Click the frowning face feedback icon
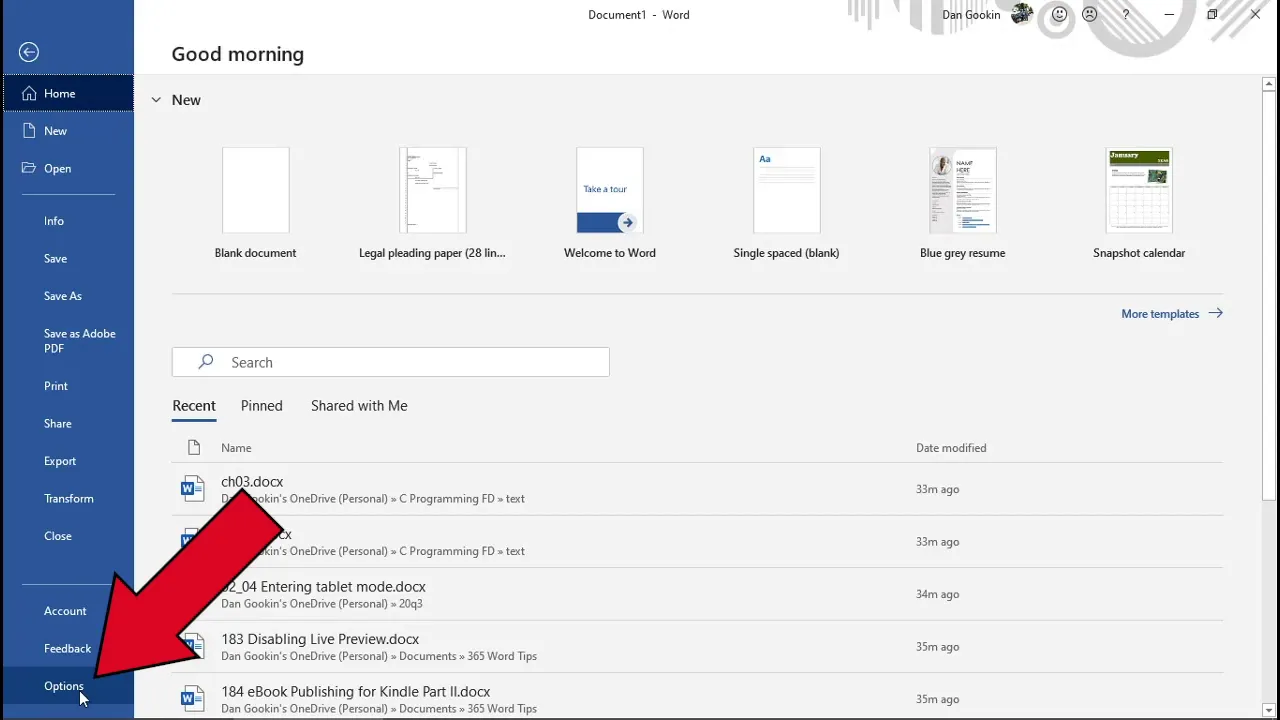 pyautogui.click(x=1090, y=15)
